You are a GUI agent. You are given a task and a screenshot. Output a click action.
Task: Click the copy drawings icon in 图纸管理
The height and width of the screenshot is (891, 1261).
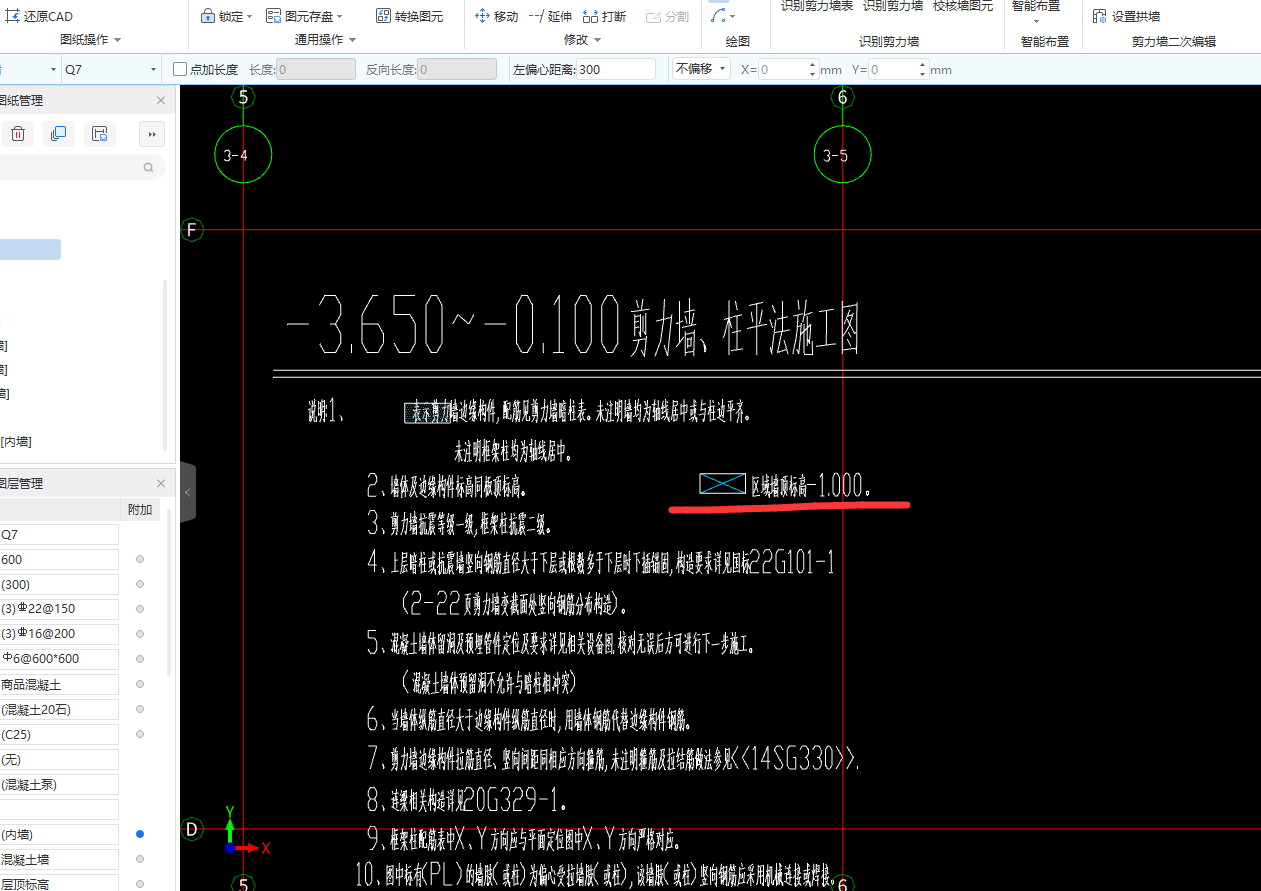(x=58, y=133)
